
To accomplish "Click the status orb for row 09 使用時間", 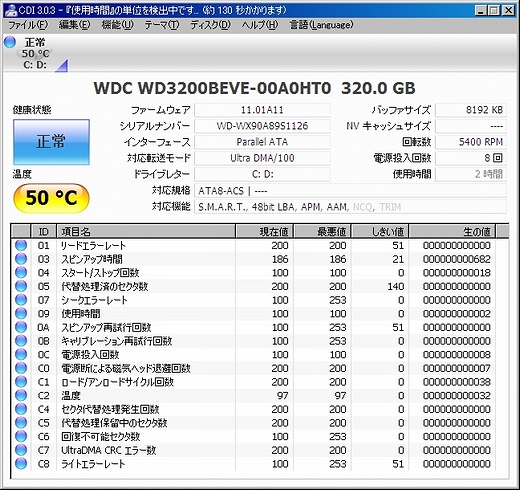I will pos(21,314).
